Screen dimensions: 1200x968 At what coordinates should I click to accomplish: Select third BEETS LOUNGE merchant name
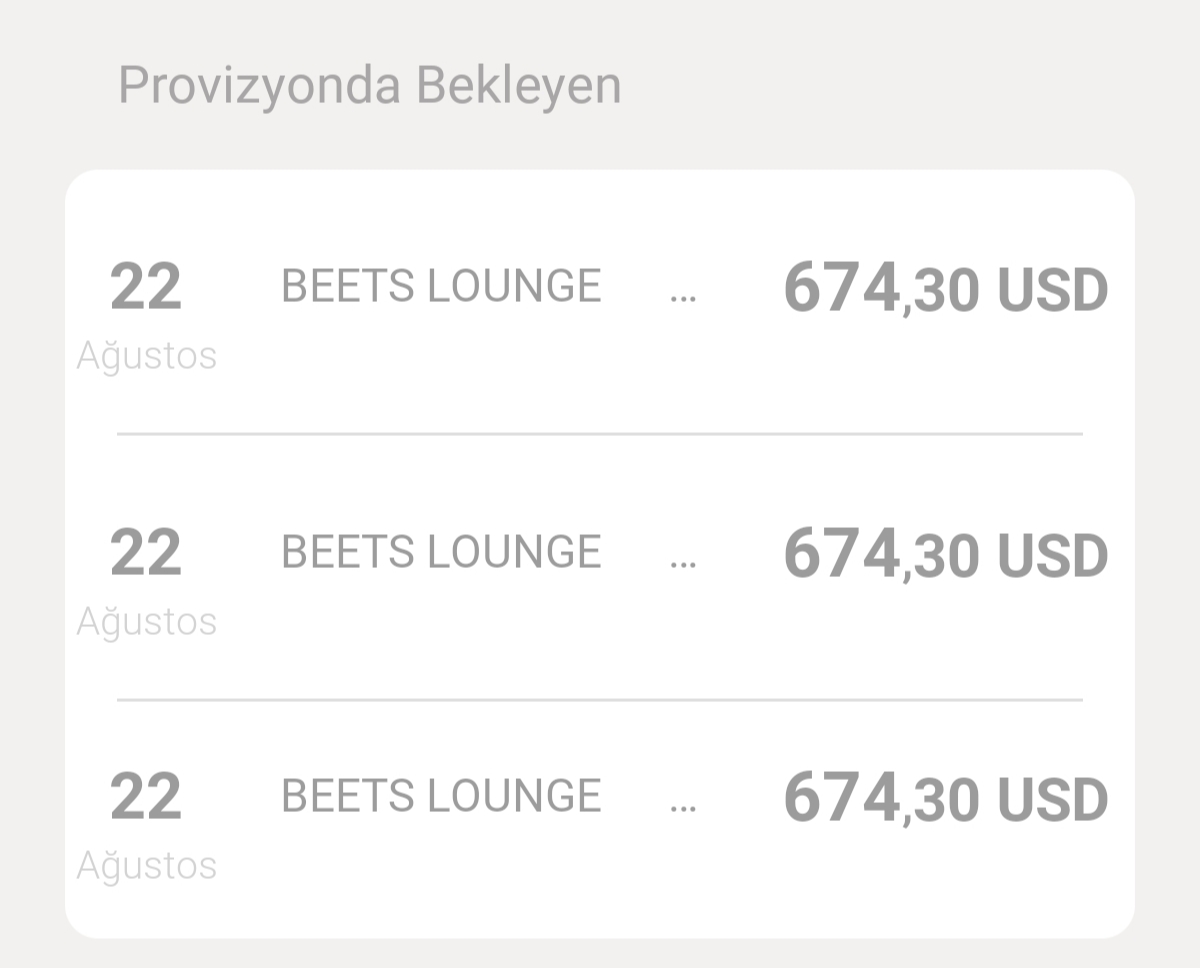[441, 796]
